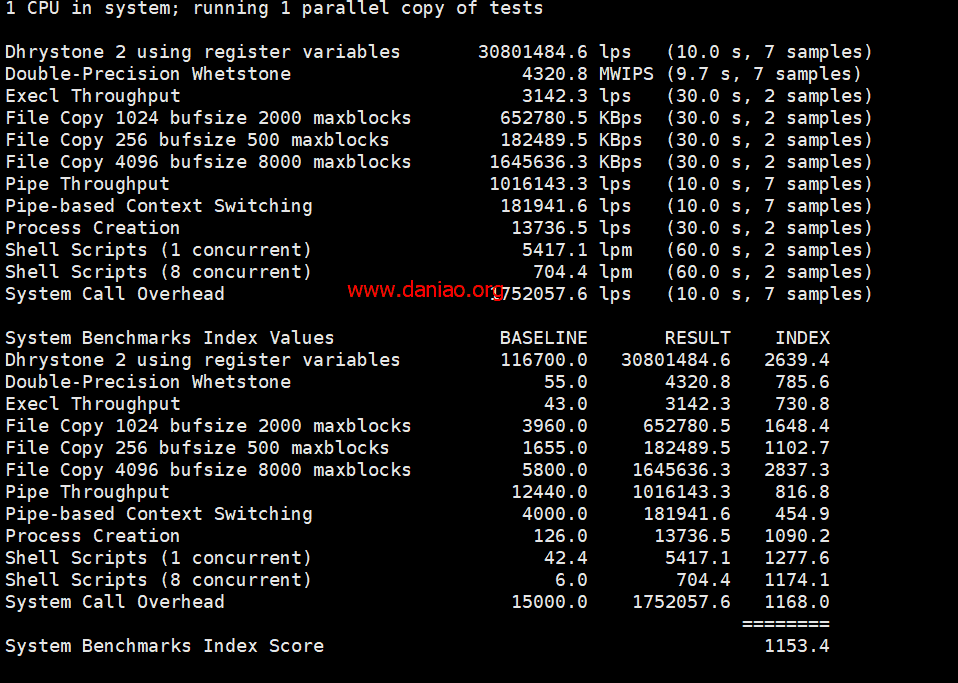This screenshot has height=683, width=958.
Task: Select the index value 1174.1
Action: tap(797, 580)
